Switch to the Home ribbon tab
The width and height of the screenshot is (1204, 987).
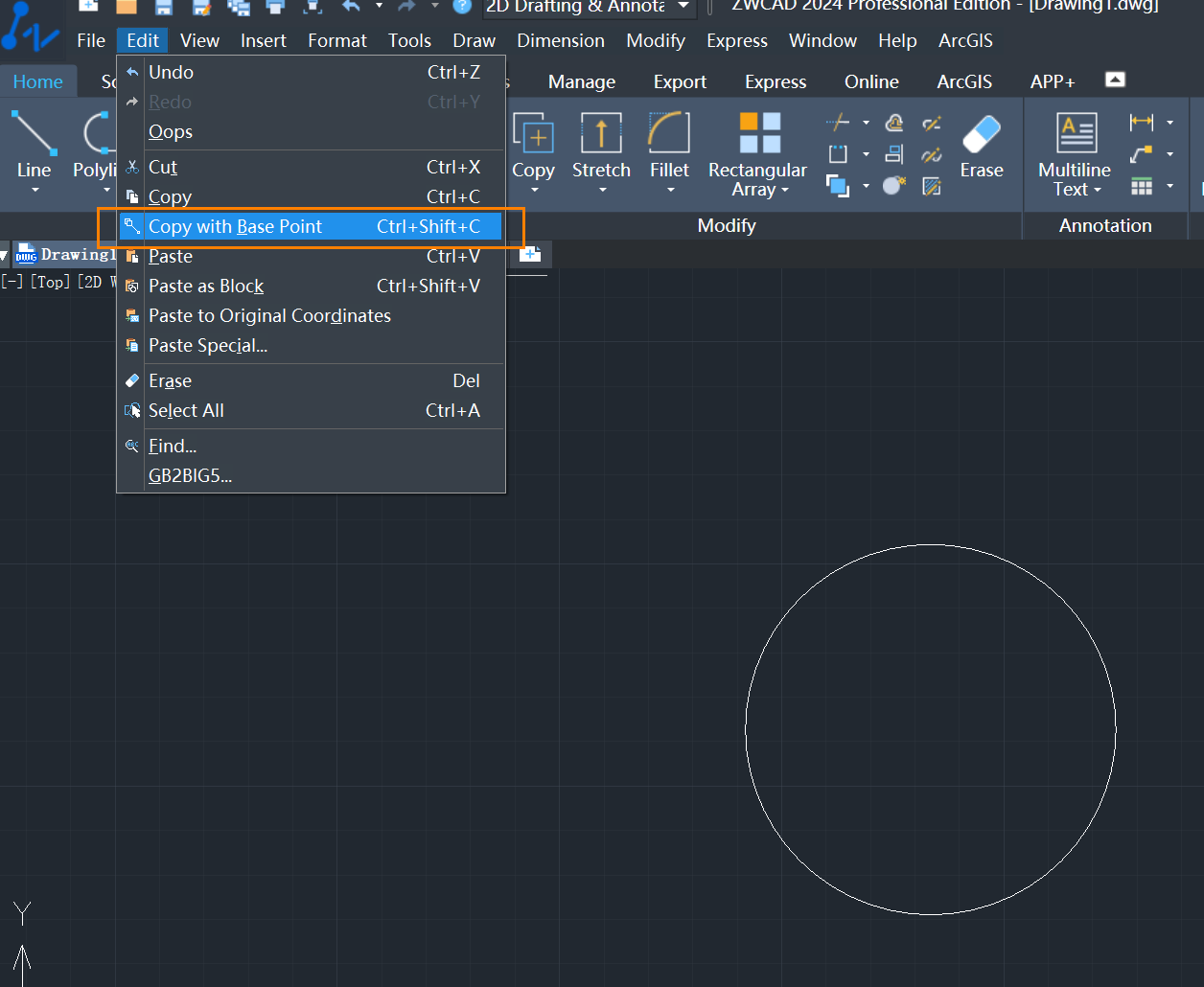[38, 81]
